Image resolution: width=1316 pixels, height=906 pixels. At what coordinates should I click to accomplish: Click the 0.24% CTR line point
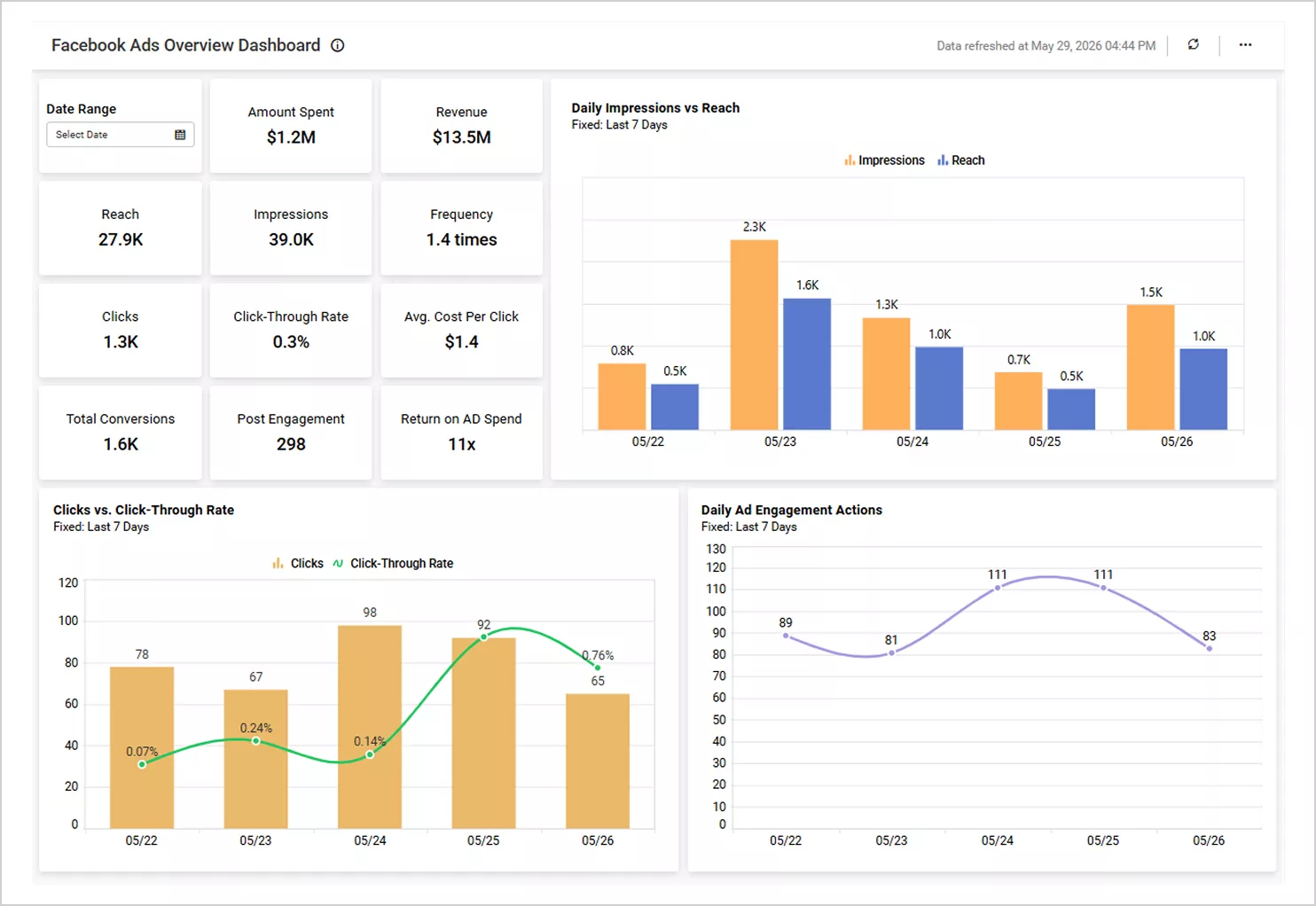[255, 741]
